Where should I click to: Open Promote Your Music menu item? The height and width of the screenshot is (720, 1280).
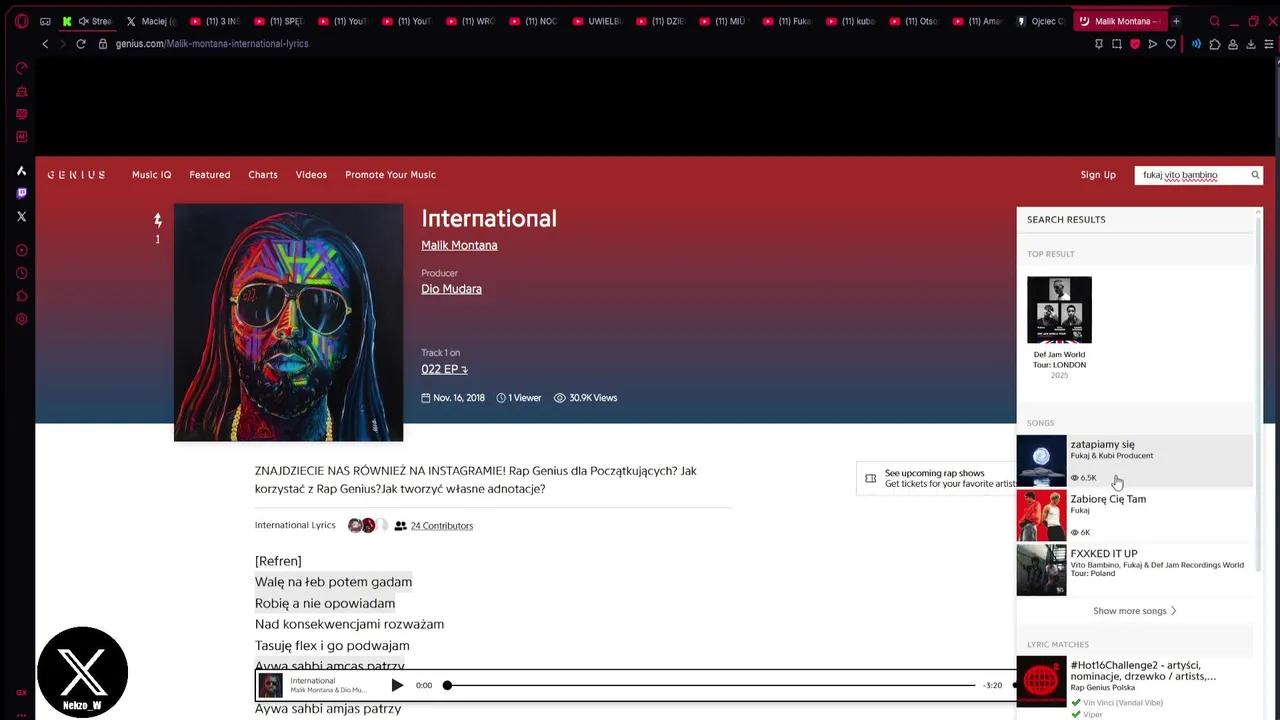pos(390,175)
